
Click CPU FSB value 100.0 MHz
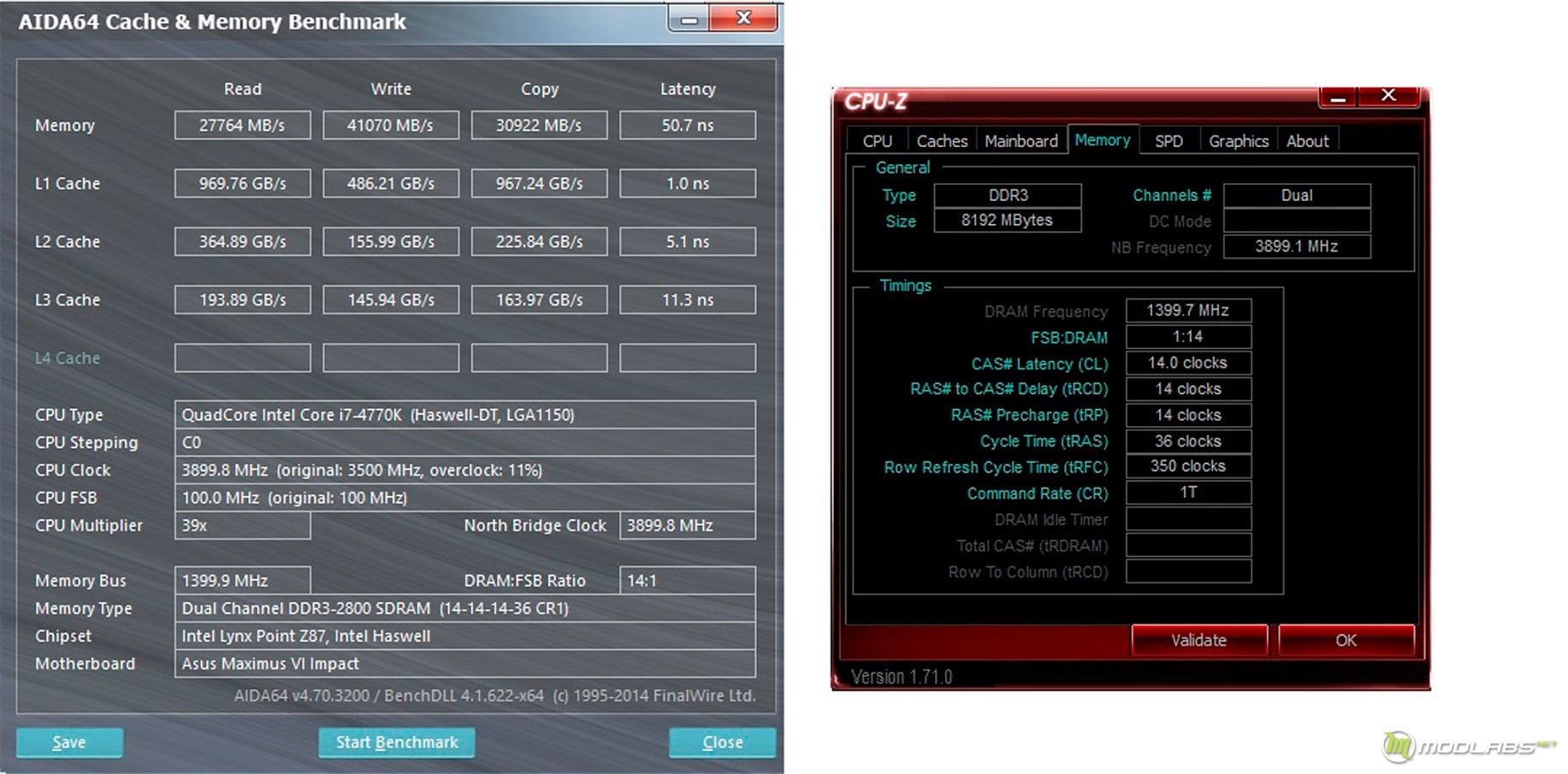(x=465, y=497)
